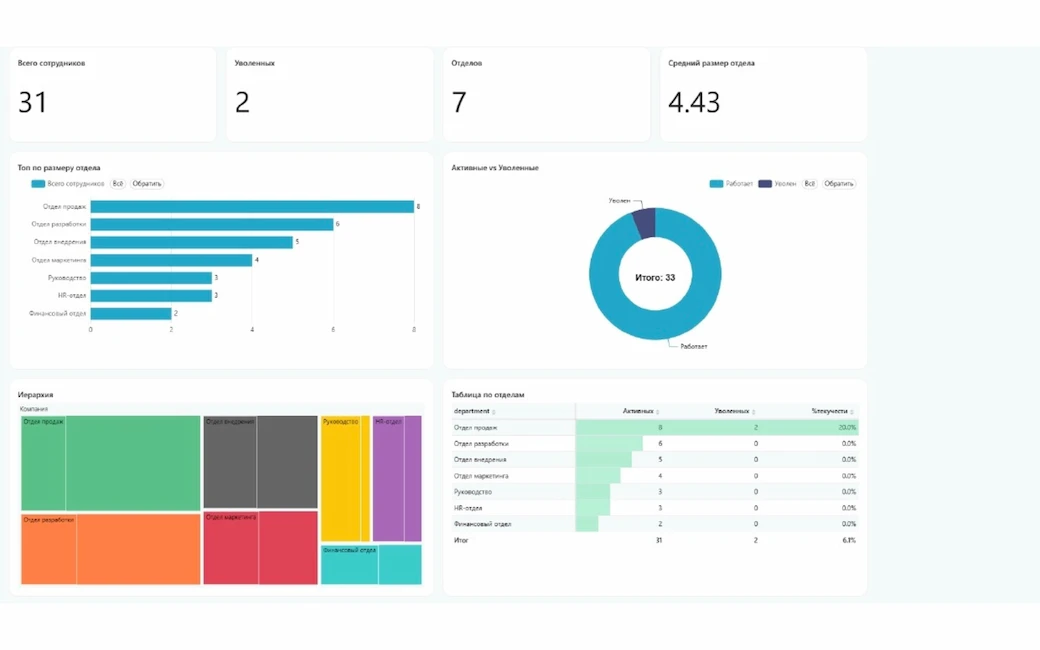Select green Отдел продаж treemap block
Screen dimensions: 1040x650
[110, 463]
